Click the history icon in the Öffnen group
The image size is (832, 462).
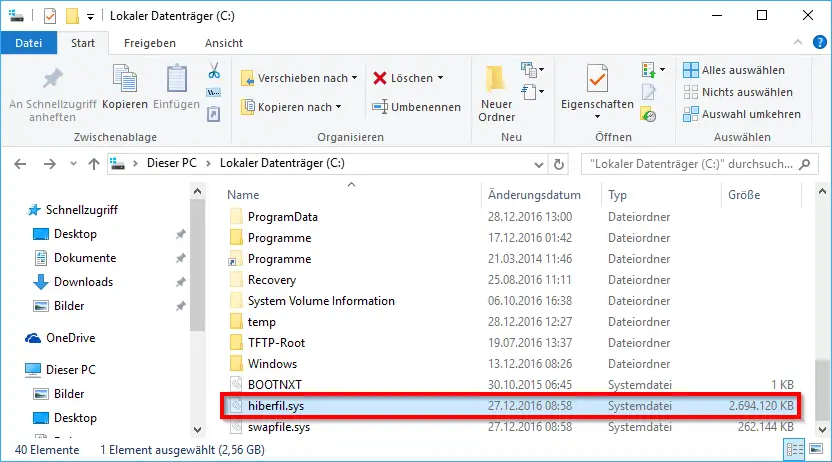pyautogui.click(x=648, y=114)
